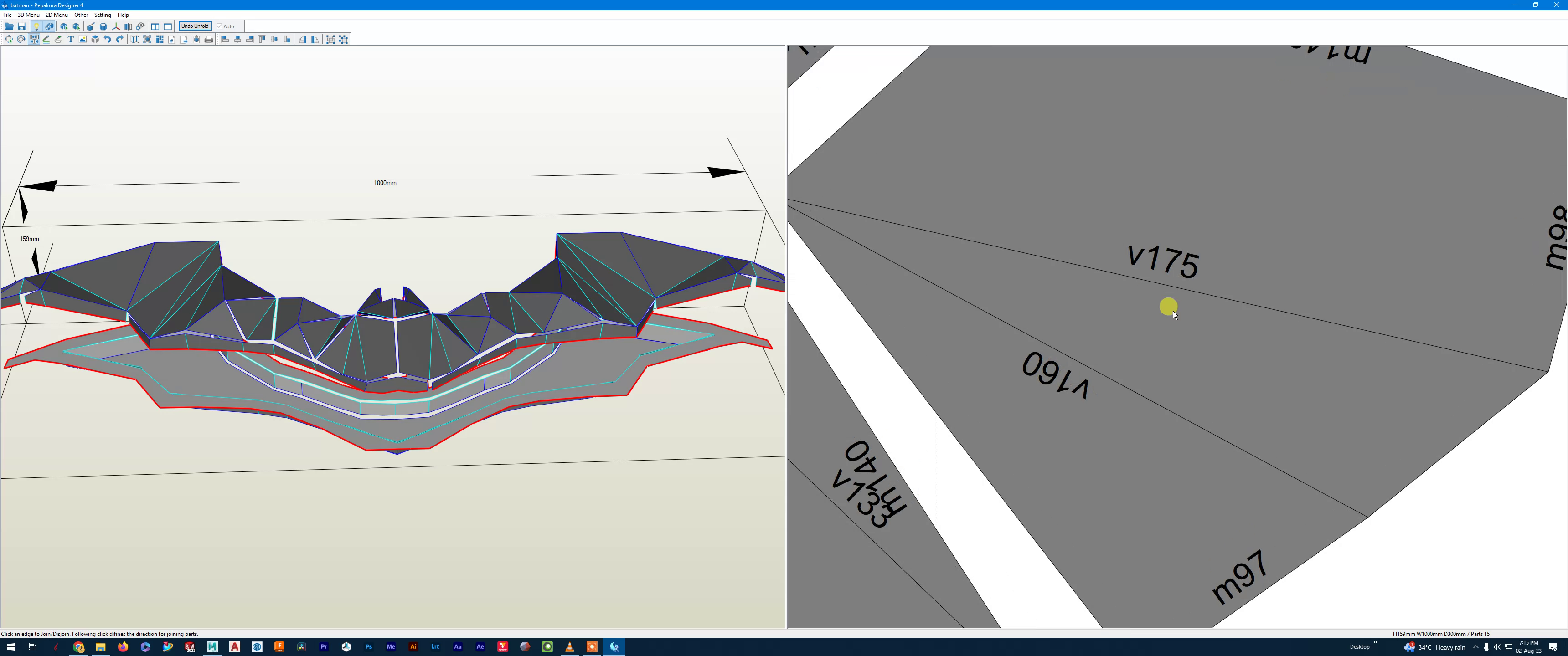Select the Input Text tool icon
This screenshot has height=656, width=1568.
coord(71,40)
